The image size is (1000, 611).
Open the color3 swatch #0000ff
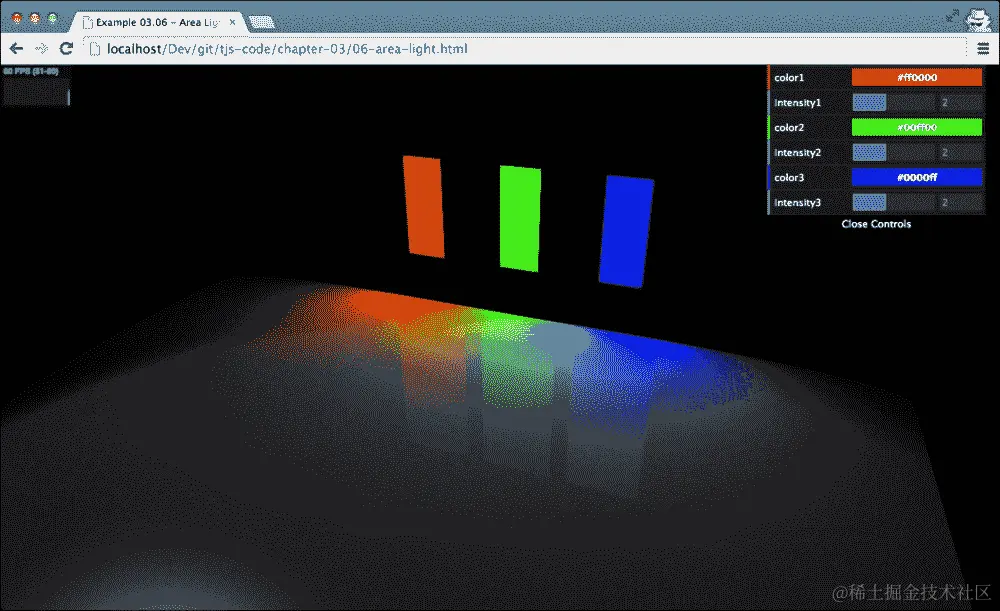tap(917, 177)
